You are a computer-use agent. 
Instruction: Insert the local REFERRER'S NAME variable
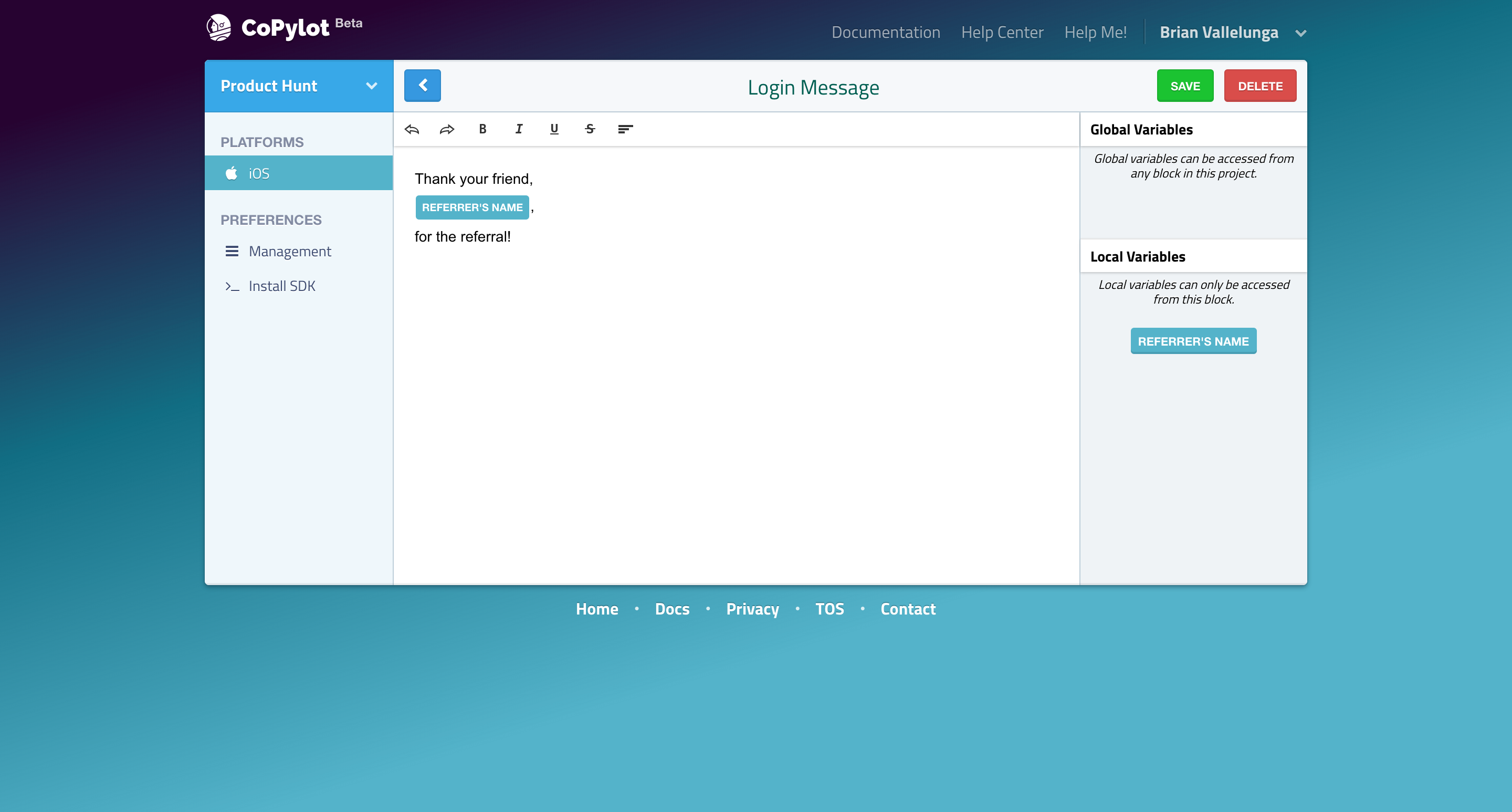pyautogui.click(x=1193, y=341)
